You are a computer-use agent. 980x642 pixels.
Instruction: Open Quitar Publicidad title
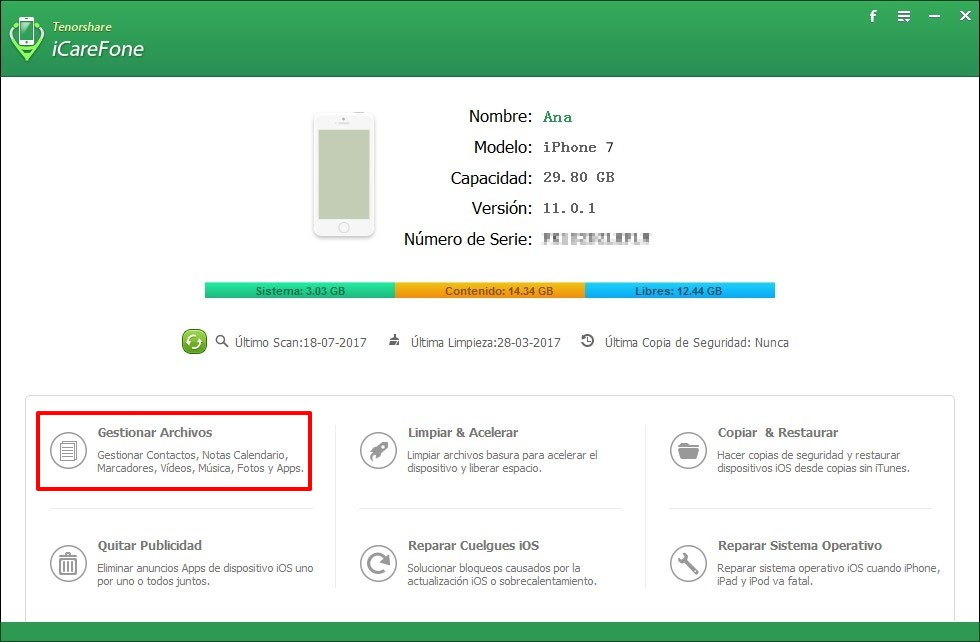coord(149,546)
